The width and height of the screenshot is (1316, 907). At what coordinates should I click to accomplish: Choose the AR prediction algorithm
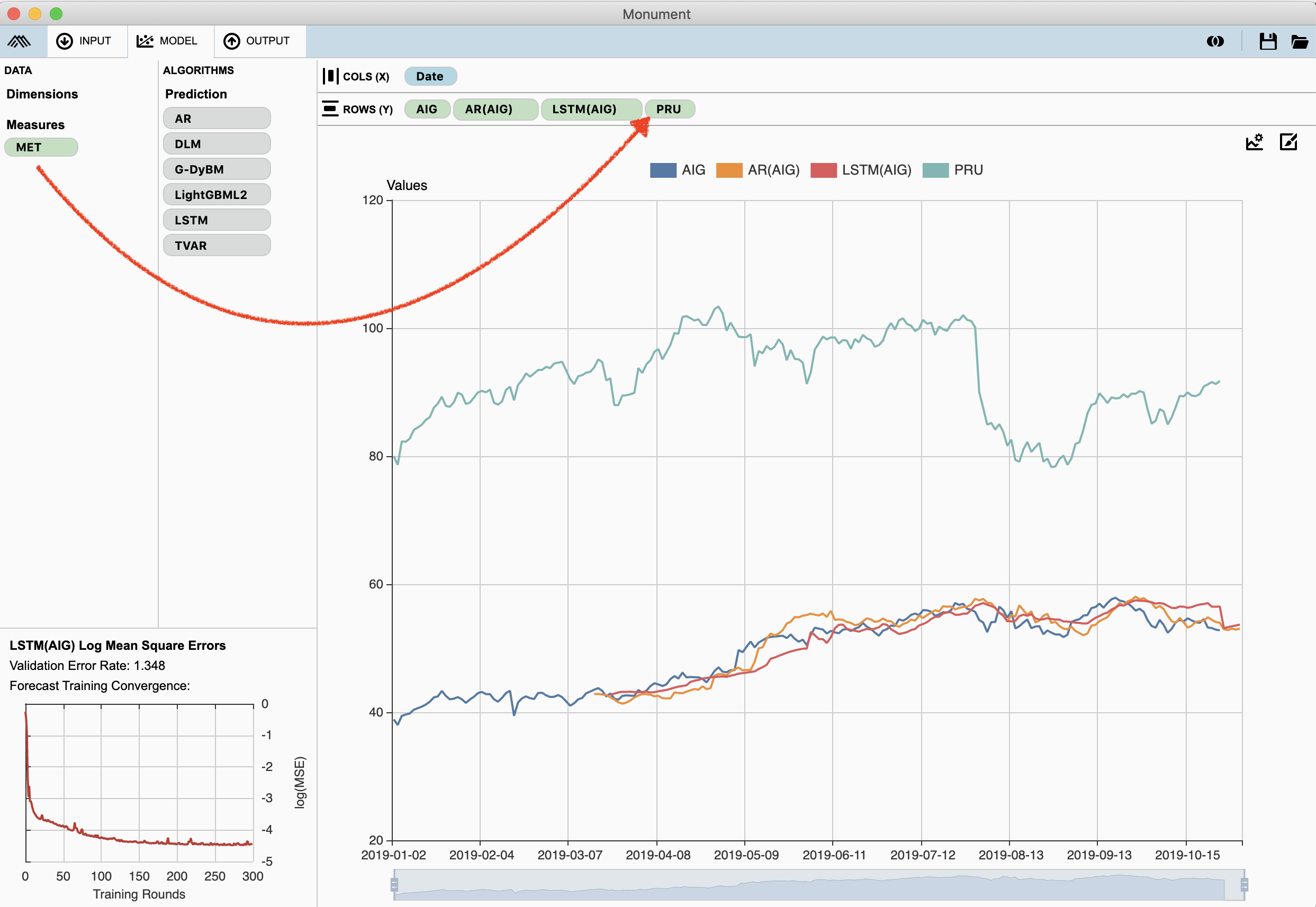pyautogui.click(x=217, y=118)
